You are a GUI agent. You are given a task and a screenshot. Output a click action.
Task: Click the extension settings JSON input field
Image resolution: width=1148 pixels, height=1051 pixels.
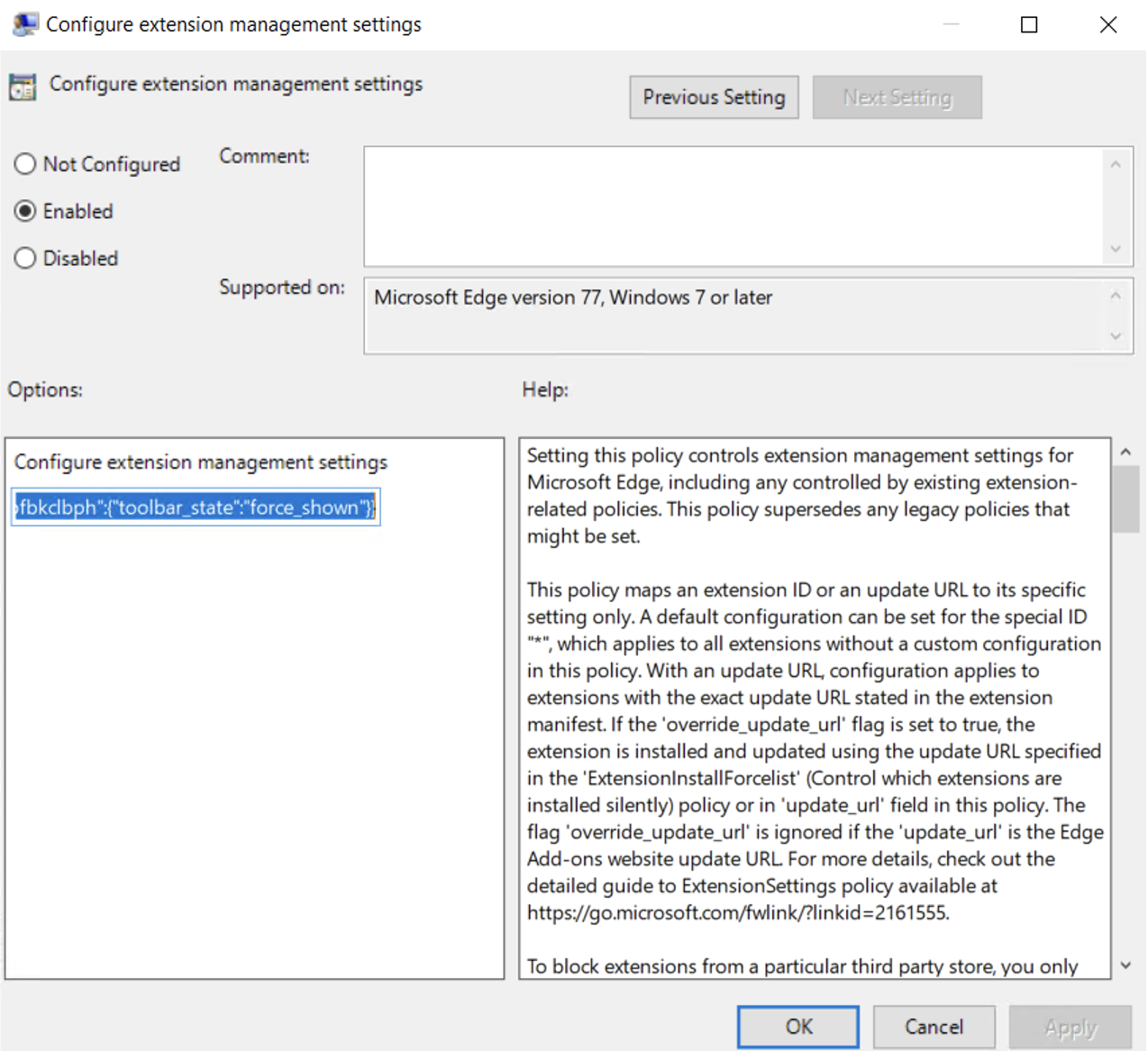pos(196,507)
